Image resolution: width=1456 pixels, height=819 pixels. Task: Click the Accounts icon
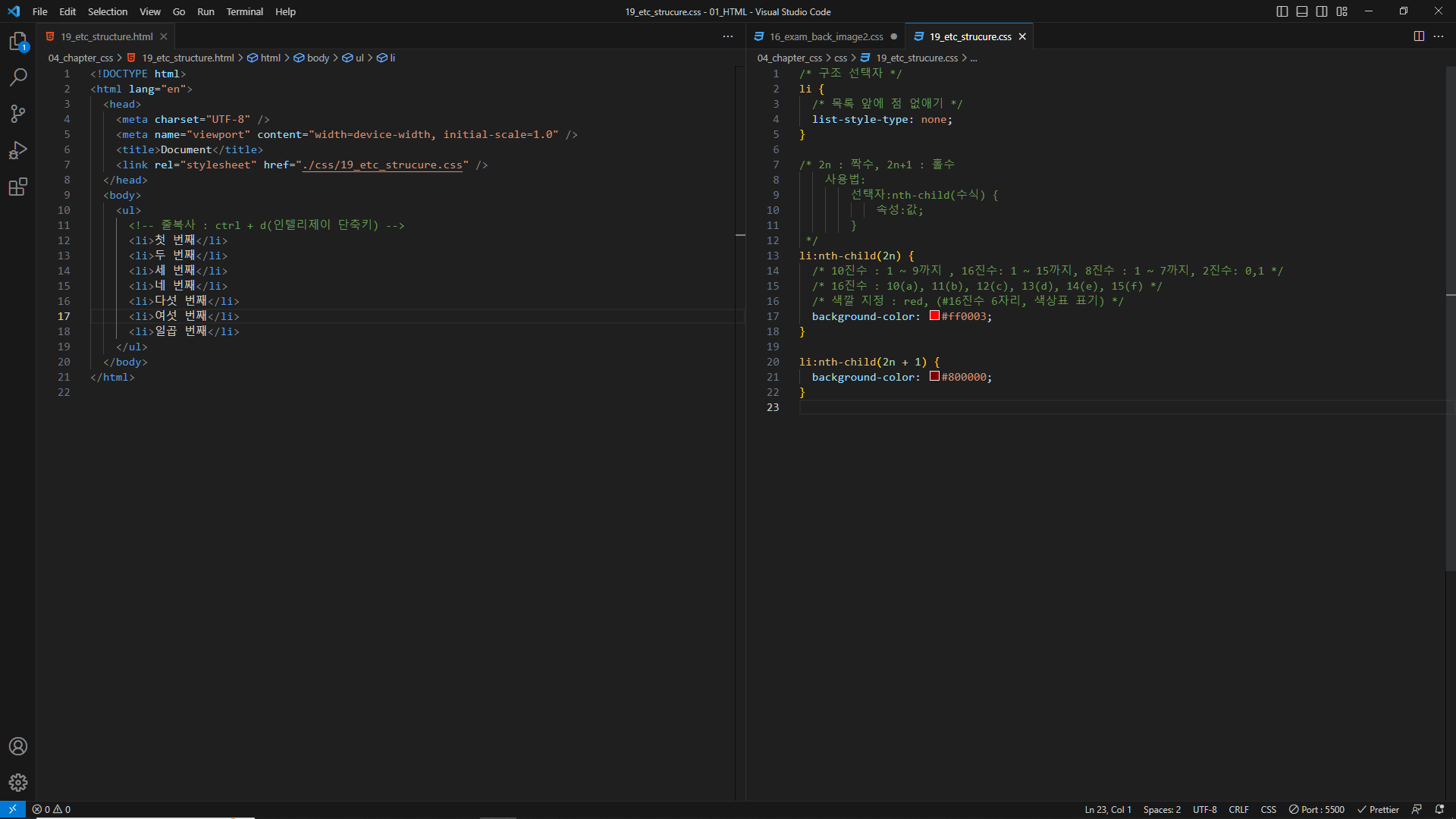[x=17, y=746]
